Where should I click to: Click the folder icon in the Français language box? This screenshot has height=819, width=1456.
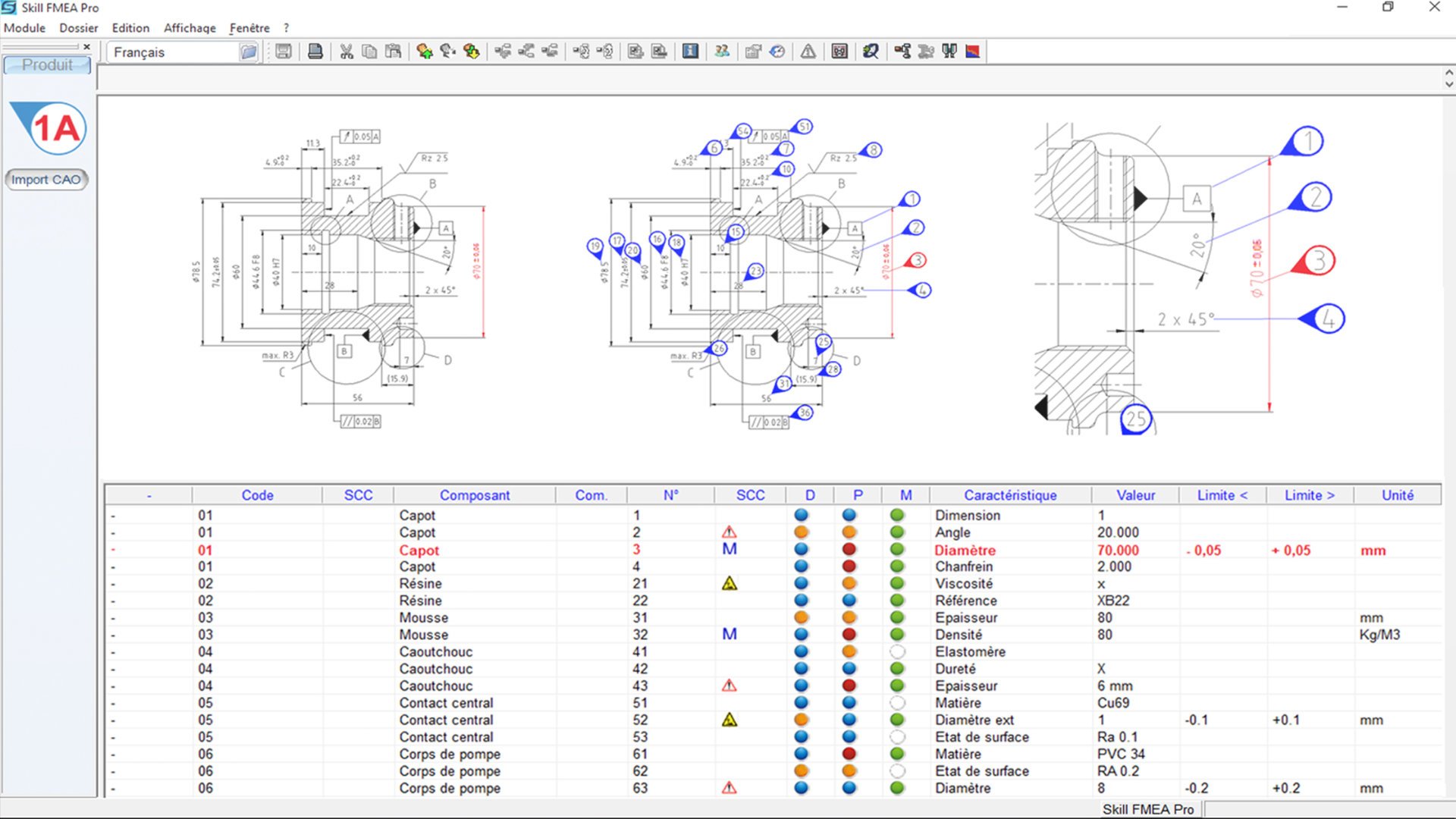click(x=249, y=52)
